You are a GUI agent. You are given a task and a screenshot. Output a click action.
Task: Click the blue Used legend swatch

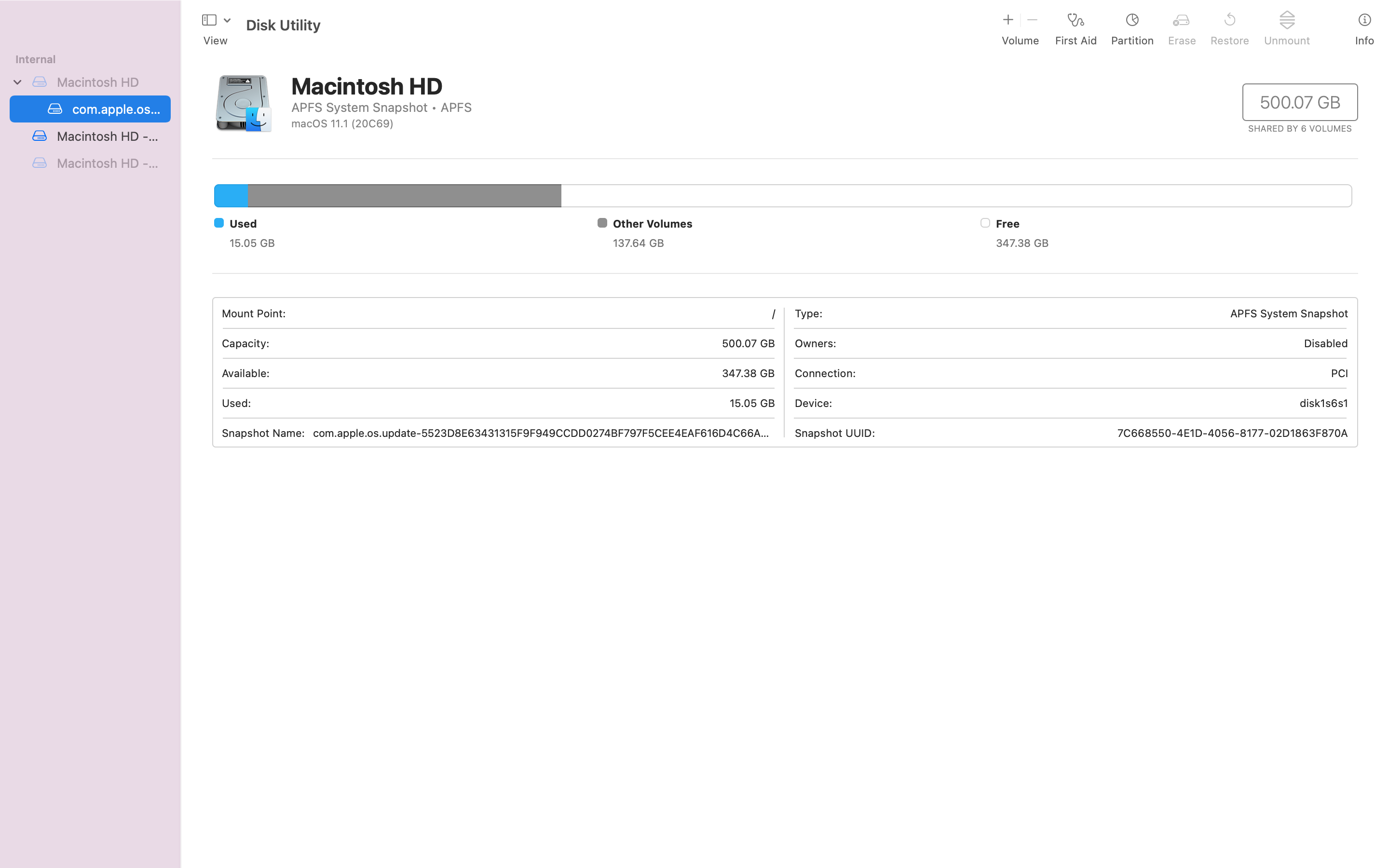(218, 223)
